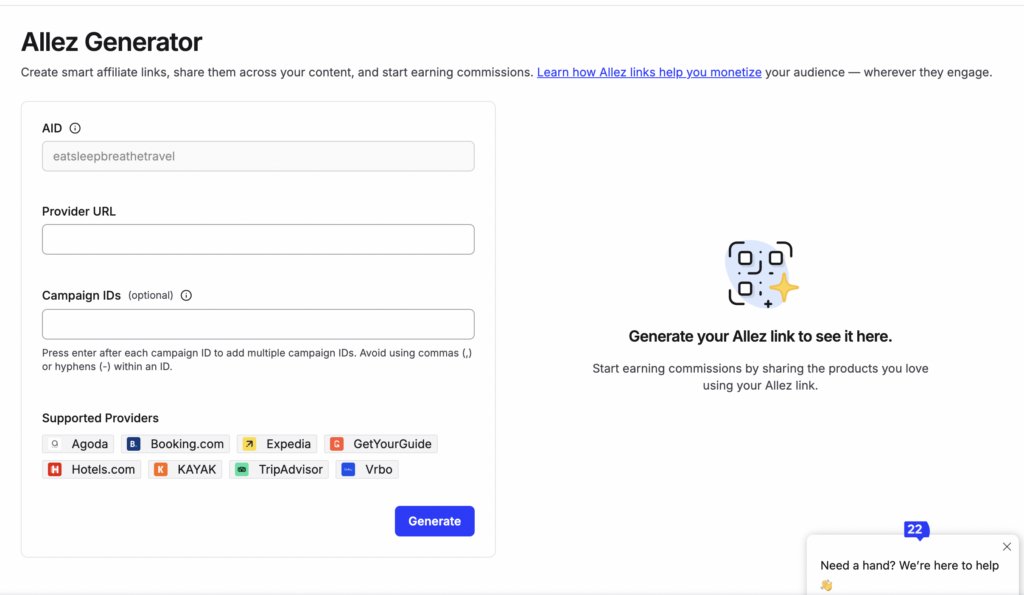Click the Booking.com logo icon
Image resolution: width=1024 pixels, height=595 pixels.
click(x=133, y=444)
